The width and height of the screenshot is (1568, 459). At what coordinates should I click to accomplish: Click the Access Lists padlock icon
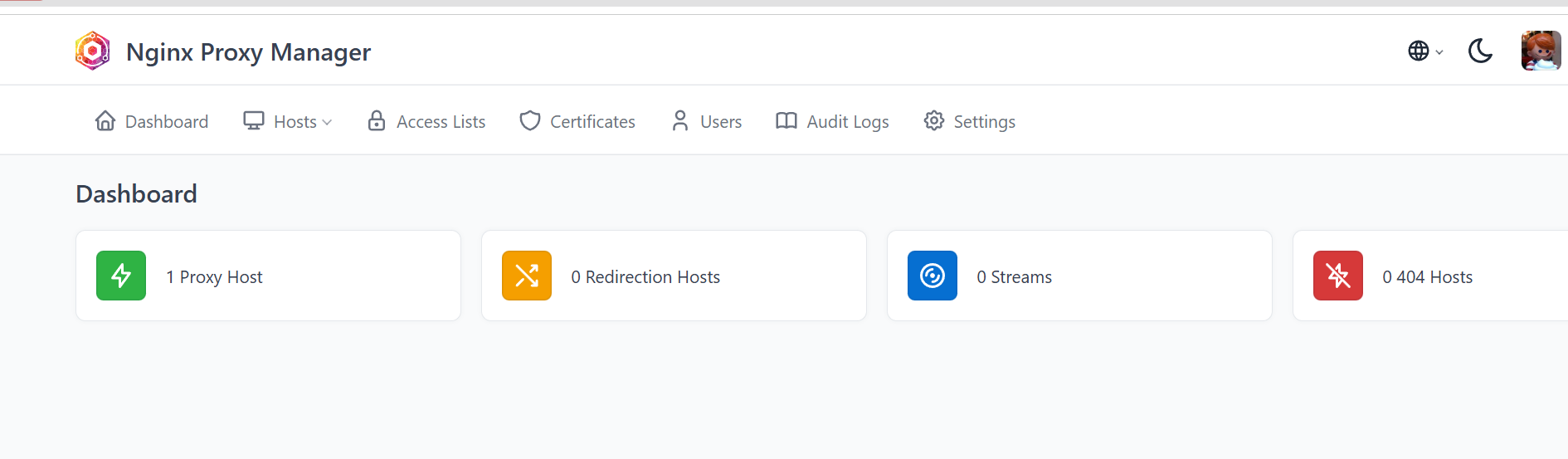(377, 121)
